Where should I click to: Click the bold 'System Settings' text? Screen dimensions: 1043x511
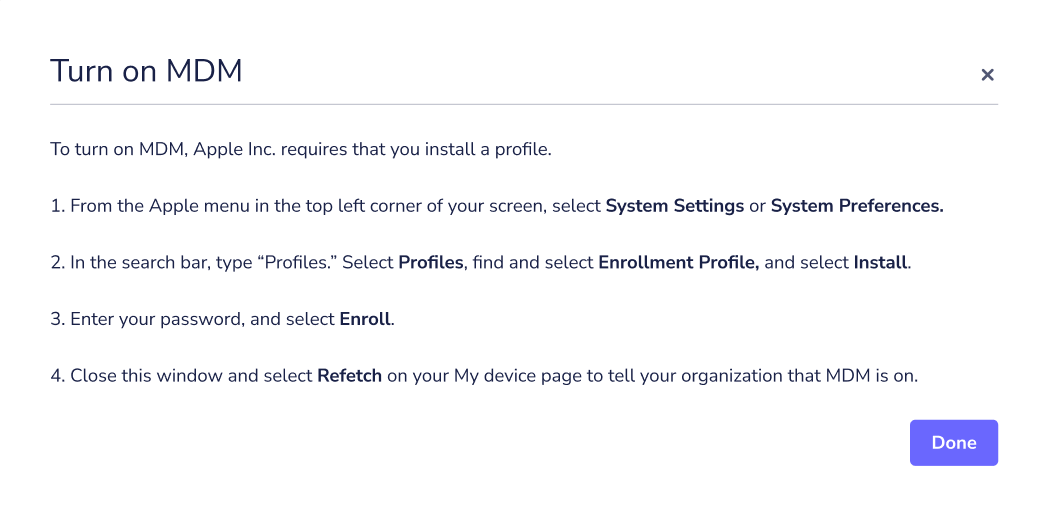click(674, 206)
